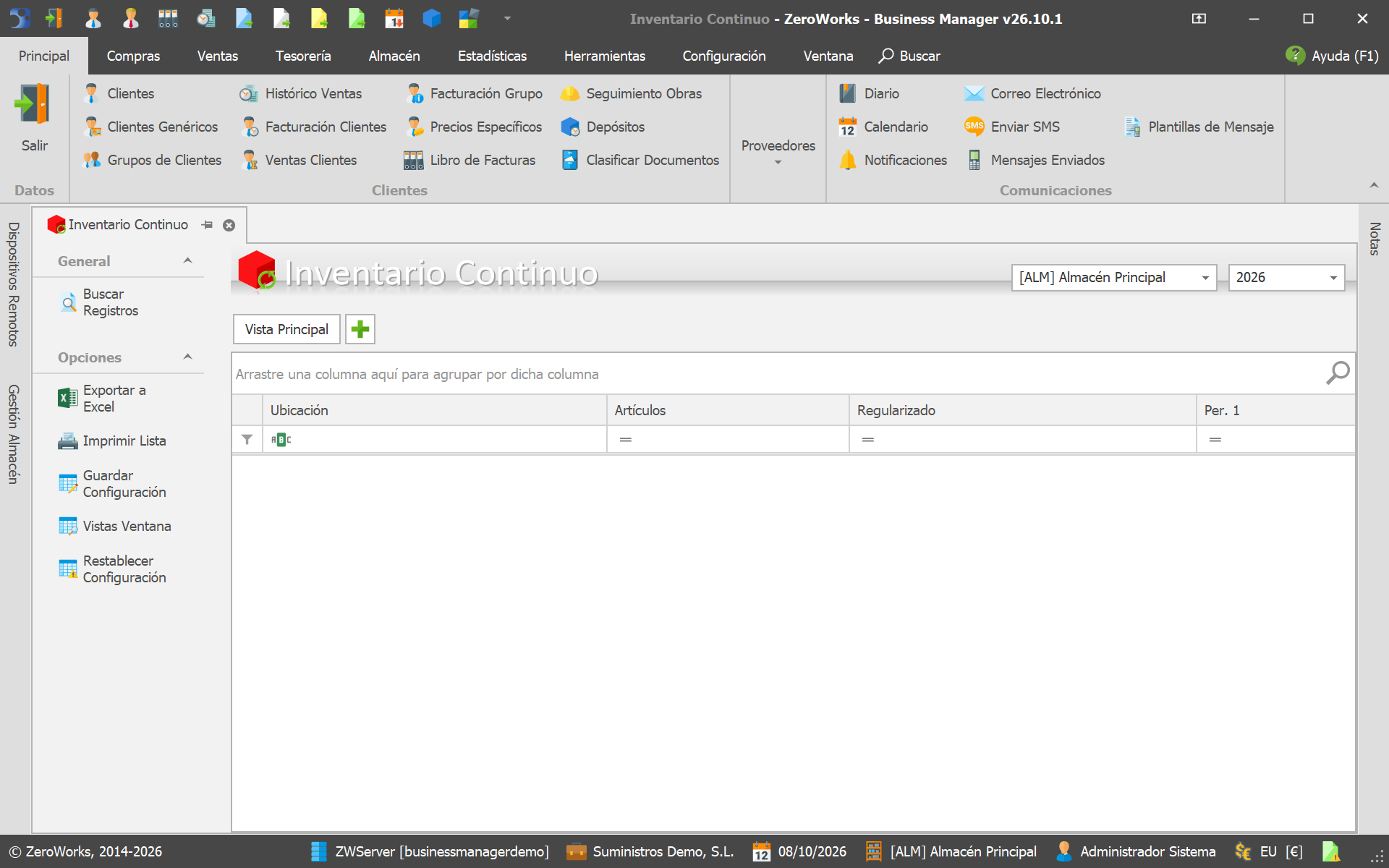Image resolution: width=1389 pixels, height=868 pixels.
Task: Switch to the Compras ribbon tab
Action: pyautogui.click(x=133, y=56)
